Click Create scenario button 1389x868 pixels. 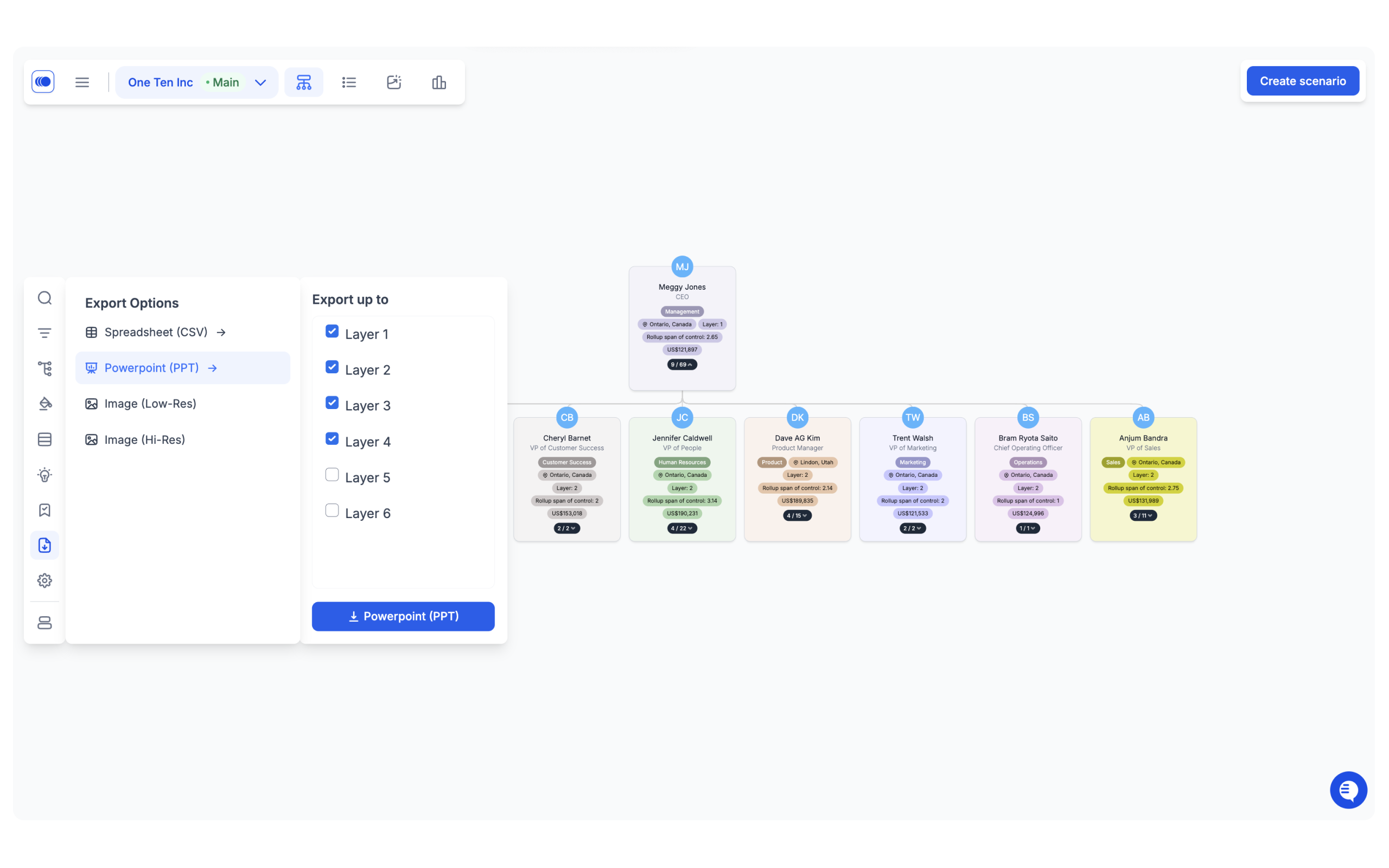[1302, 80]
